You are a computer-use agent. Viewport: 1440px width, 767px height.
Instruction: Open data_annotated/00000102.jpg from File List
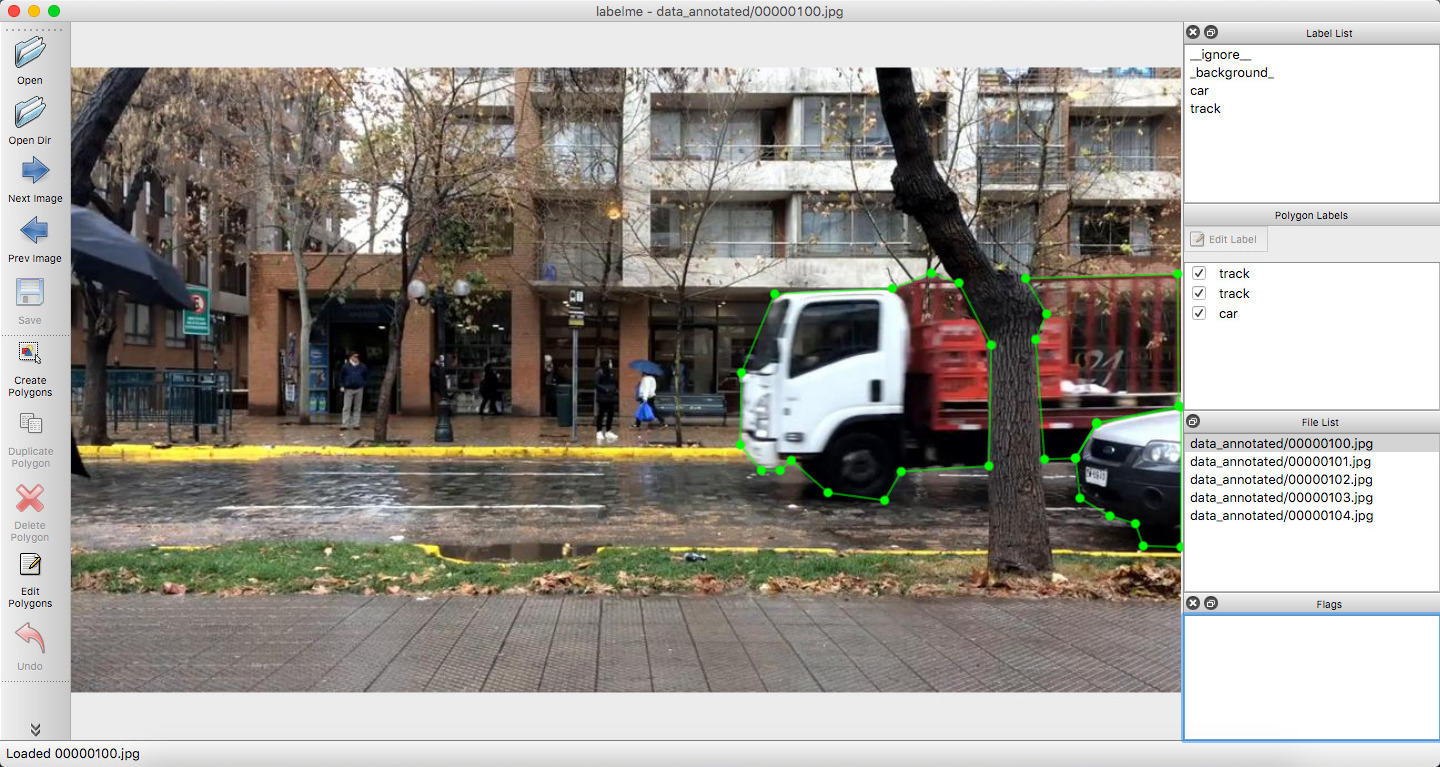pyautogui.click(x=1281, y=480)
